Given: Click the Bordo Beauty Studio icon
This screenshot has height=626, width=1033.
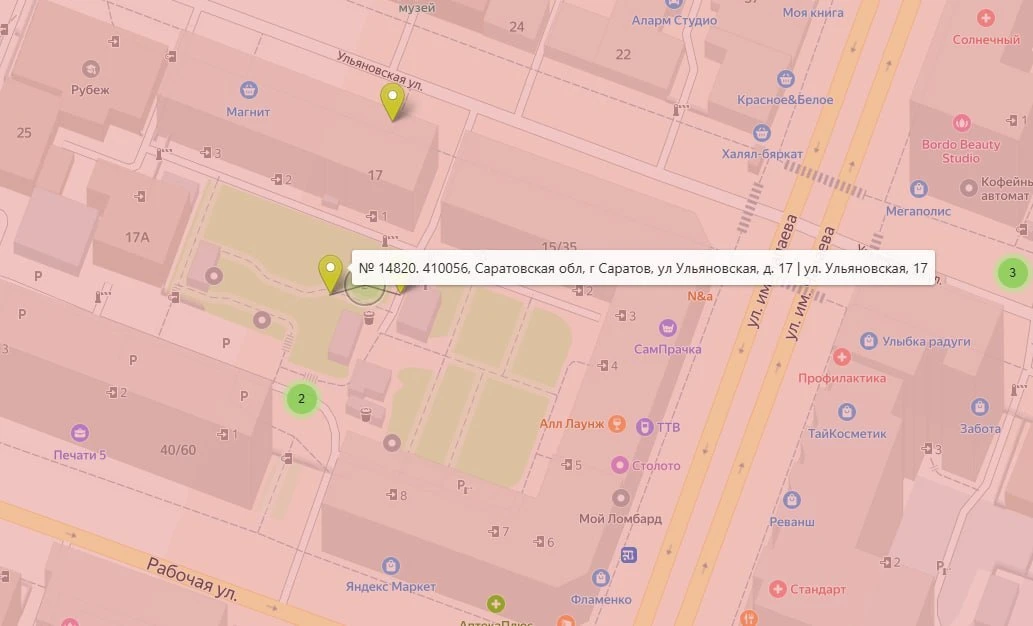Looking at the screenshot, I should point(961,123).
